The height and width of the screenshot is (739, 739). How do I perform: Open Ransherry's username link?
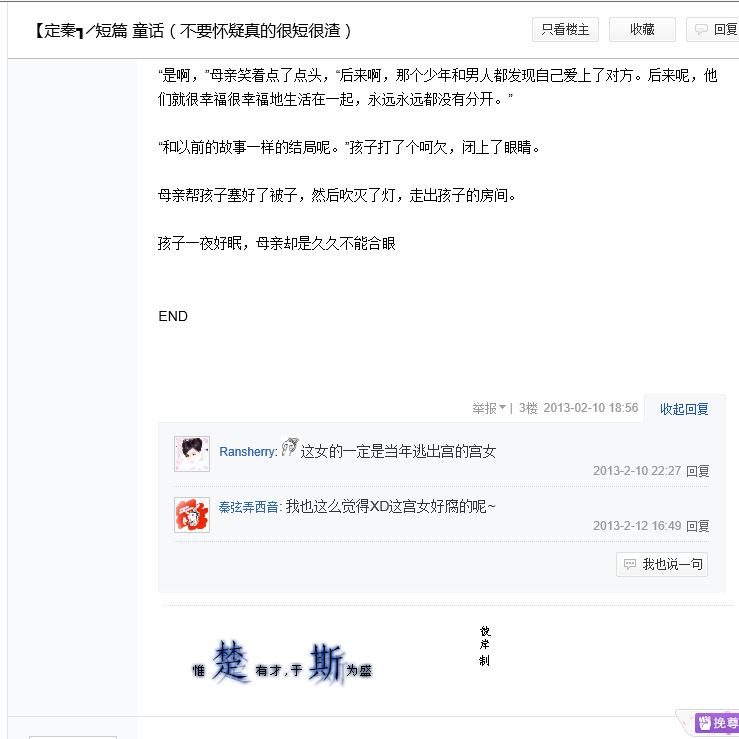pyautogui.click(x=248, y=452)
